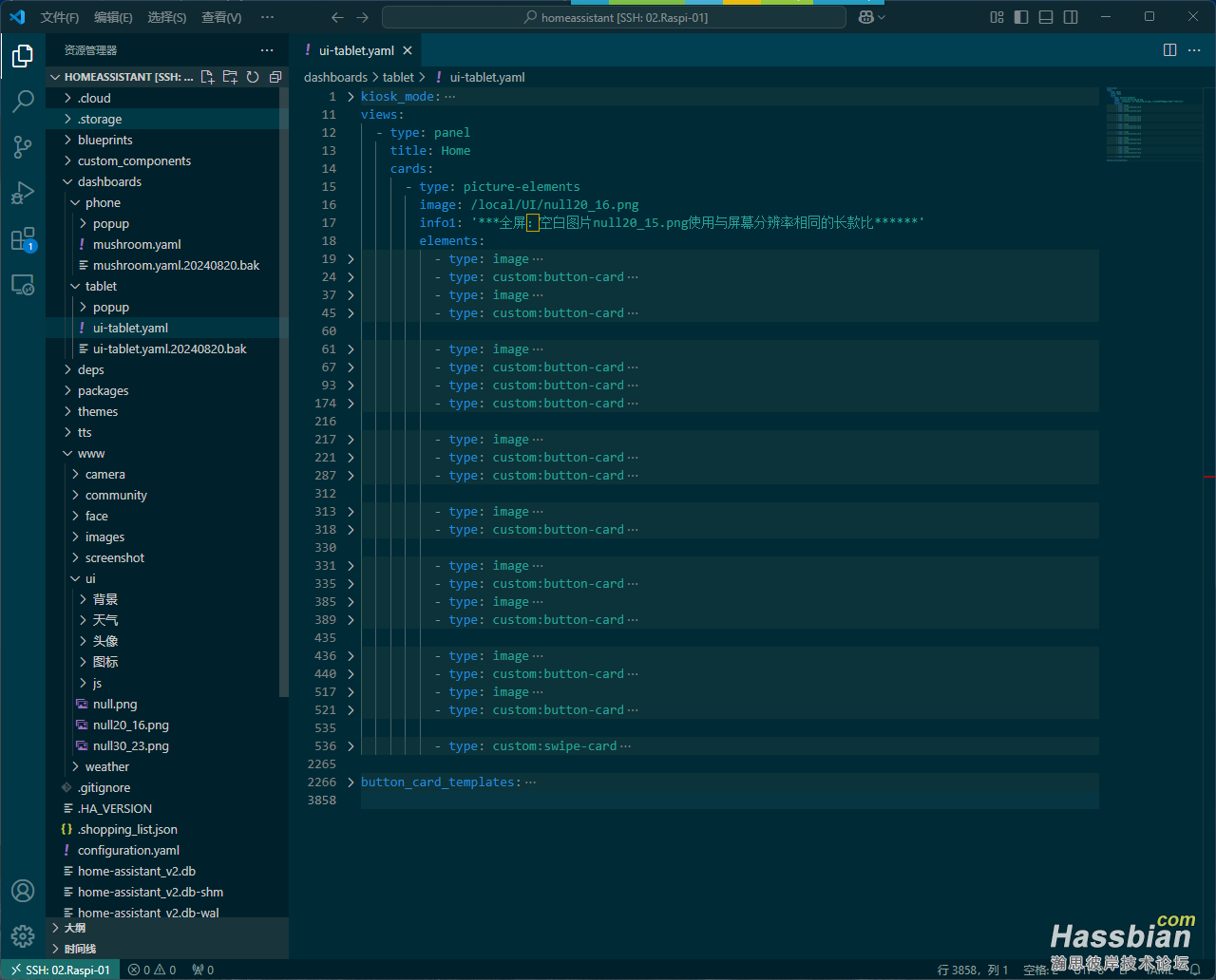Open Source Control view

click(23, 146)
